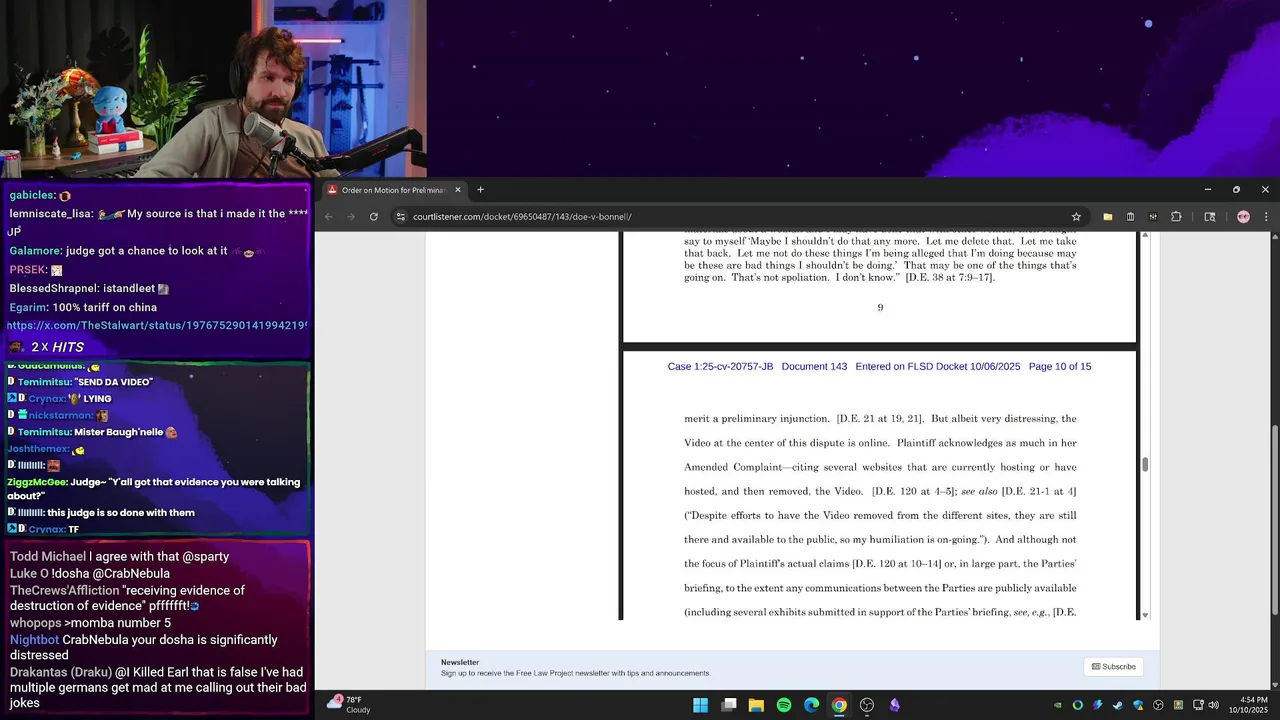Open the sliders extension icon
This screenshot has width=1280, height=720.
[1153, 216]
